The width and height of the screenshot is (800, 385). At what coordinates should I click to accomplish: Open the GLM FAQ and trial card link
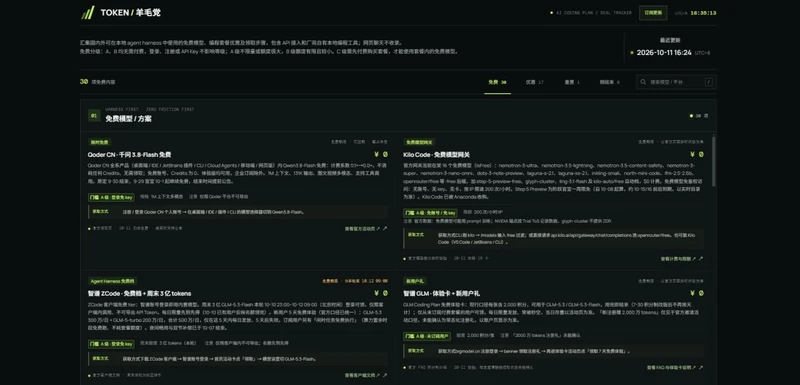click(671, 367)
